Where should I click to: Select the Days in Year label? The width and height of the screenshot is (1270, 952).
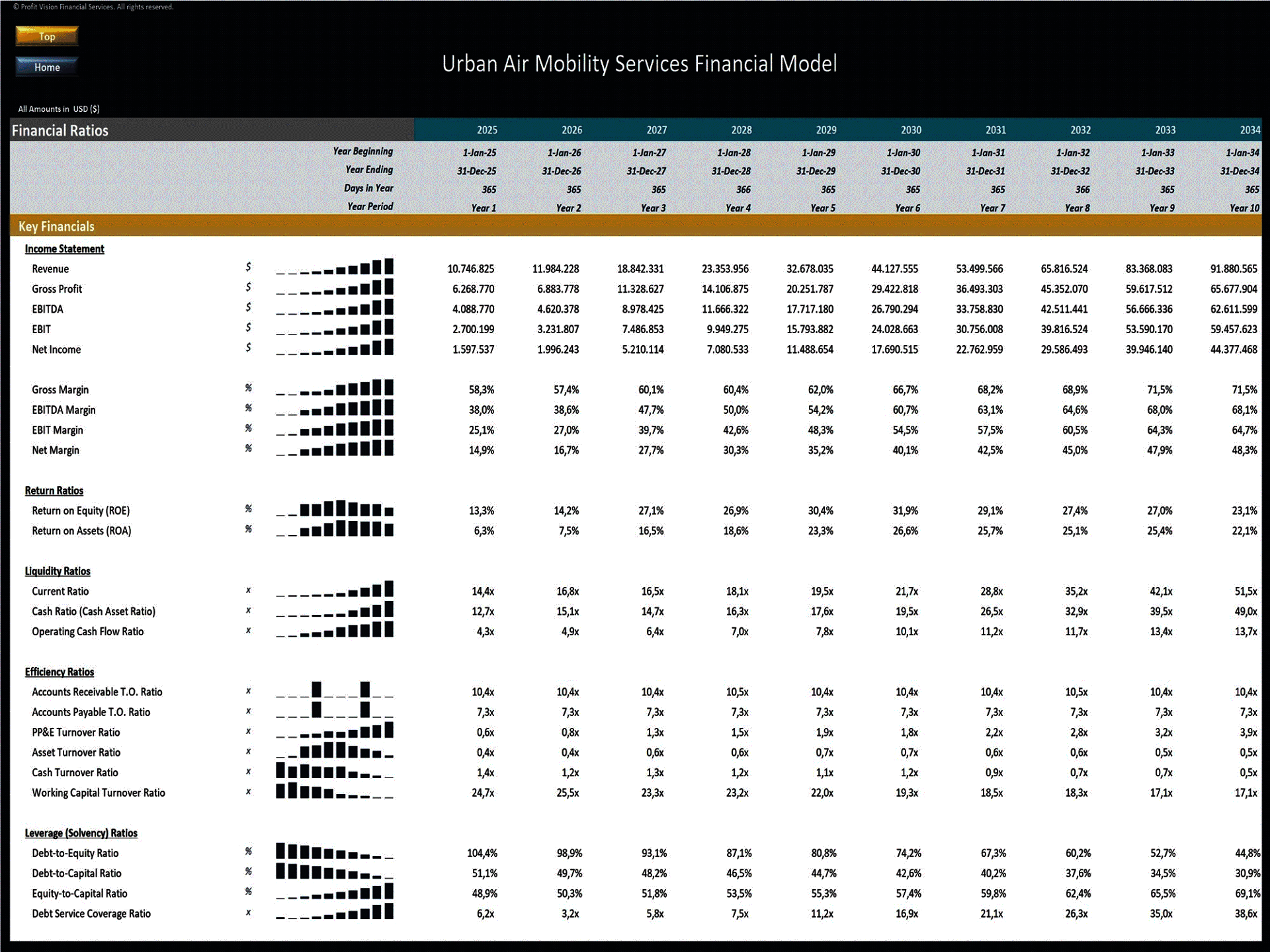pos(368,188)
